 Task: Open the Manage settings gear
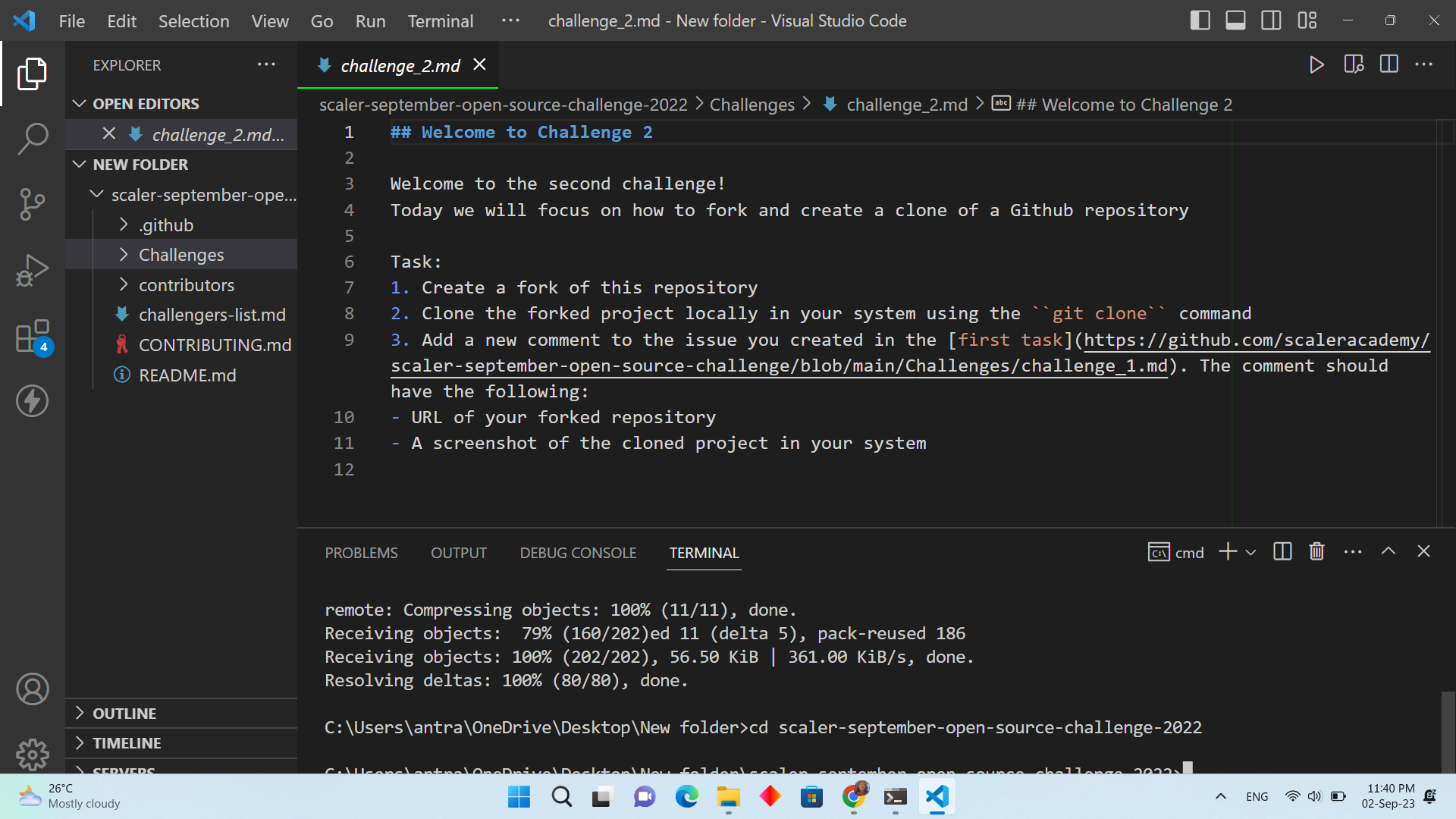(33, 755)
